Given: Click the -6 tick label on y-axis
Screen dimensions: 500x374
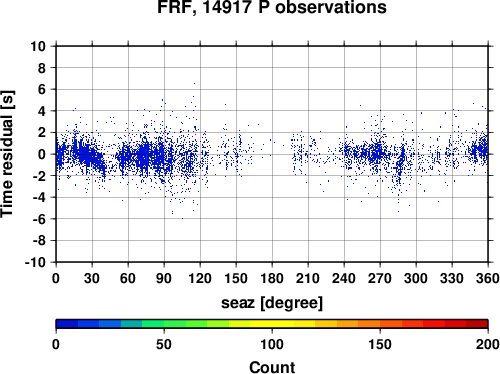Looking at the screenshot, I should pos(39,219).
